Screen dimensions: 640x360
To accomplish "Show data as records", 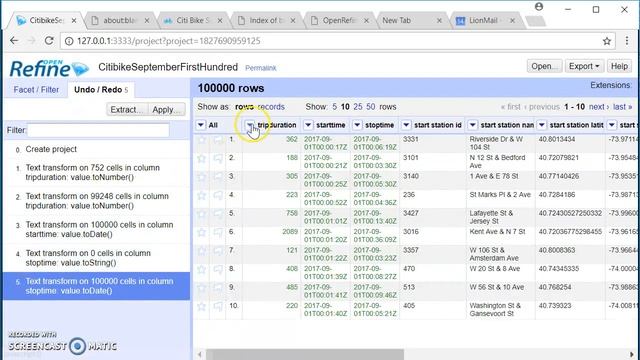I will pyautogui.click(x=271, y=107).
